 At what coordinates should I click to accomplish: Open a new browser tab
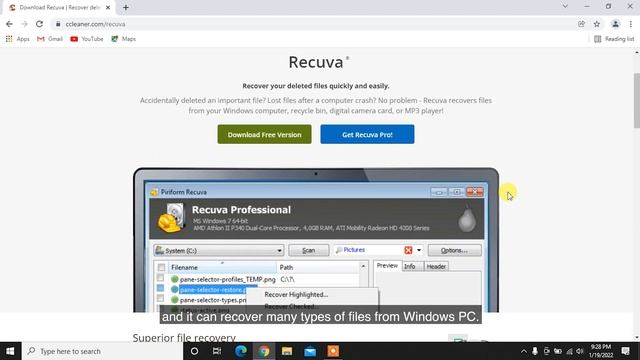point(126,7)
